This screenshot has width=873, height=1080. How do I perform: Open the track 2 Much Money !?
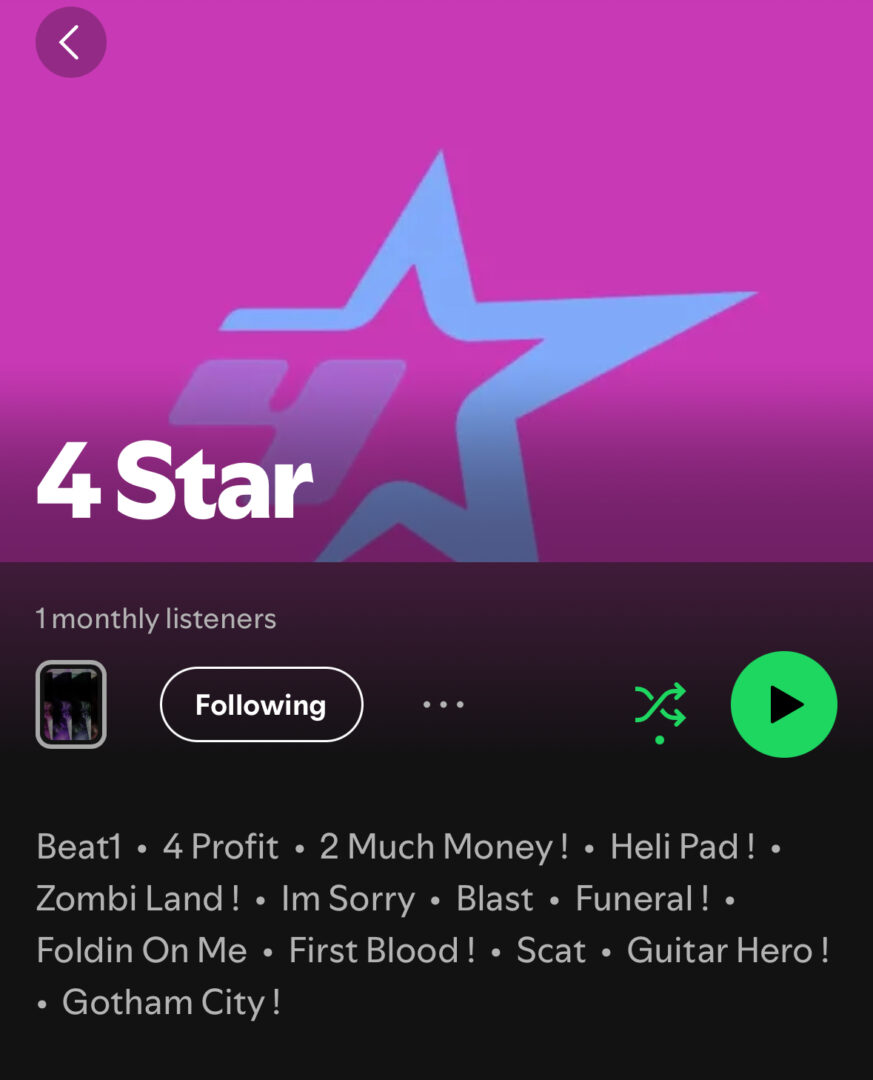444,847
